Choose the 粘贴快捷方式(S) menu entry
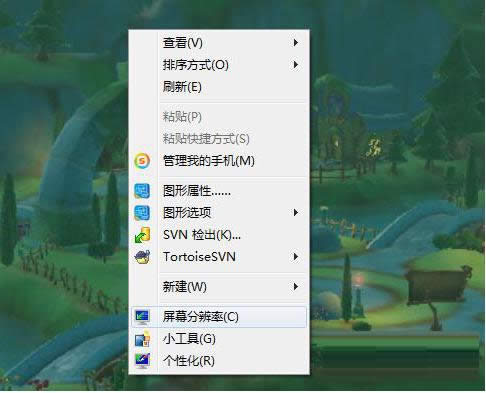This screenshot has width=486, height=393. 219,139
